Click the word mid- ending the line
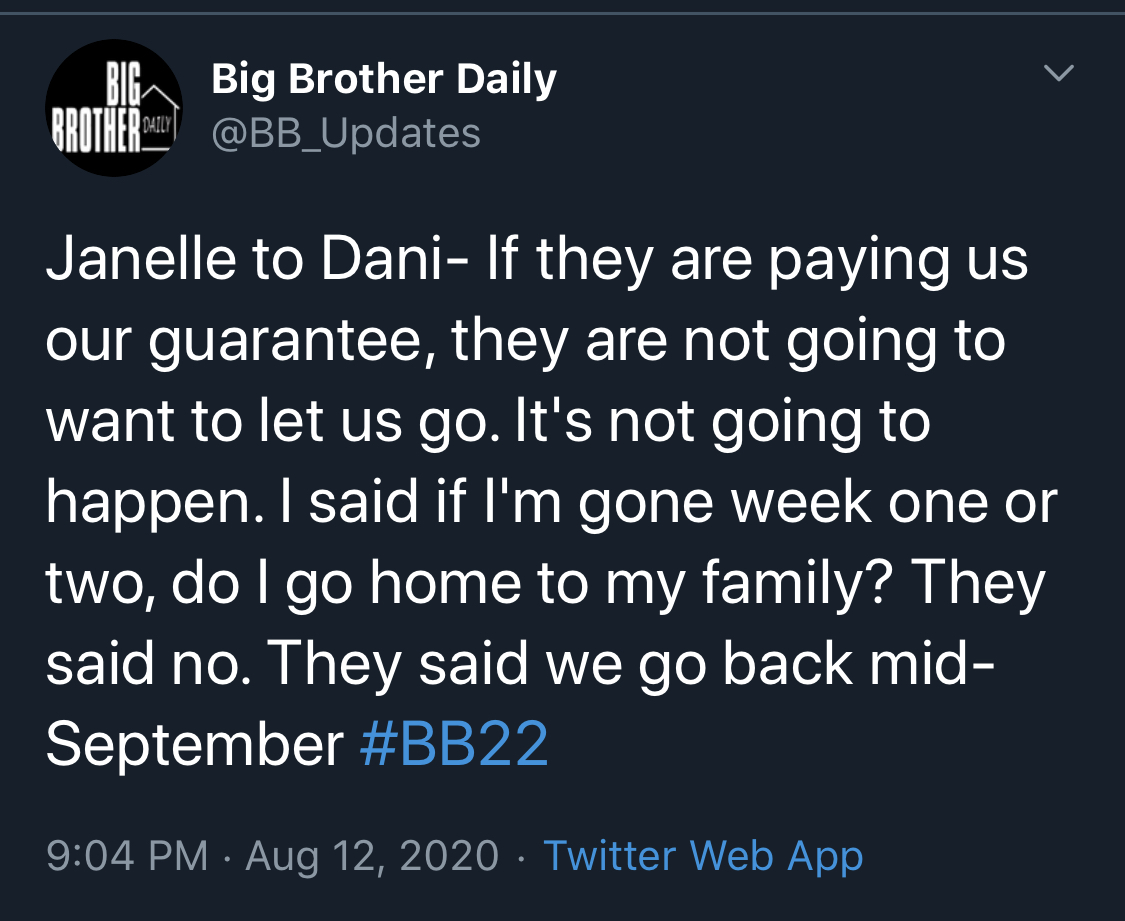This screenshot has height=921, width=1125. [932, 663]
